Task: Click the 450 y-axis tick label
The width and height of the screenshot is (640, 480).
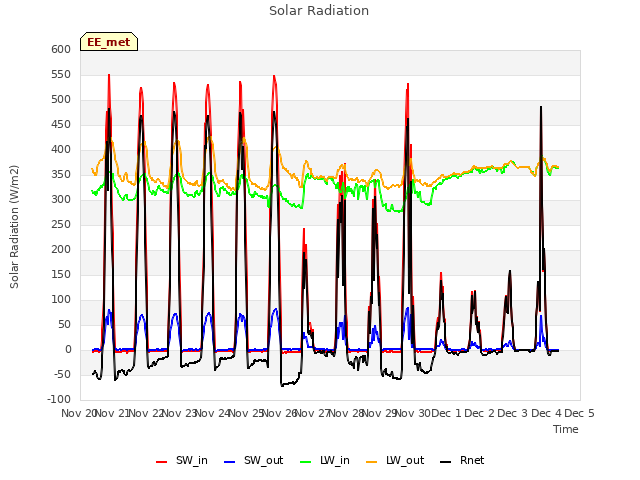Action: click(x=61, y=124)
